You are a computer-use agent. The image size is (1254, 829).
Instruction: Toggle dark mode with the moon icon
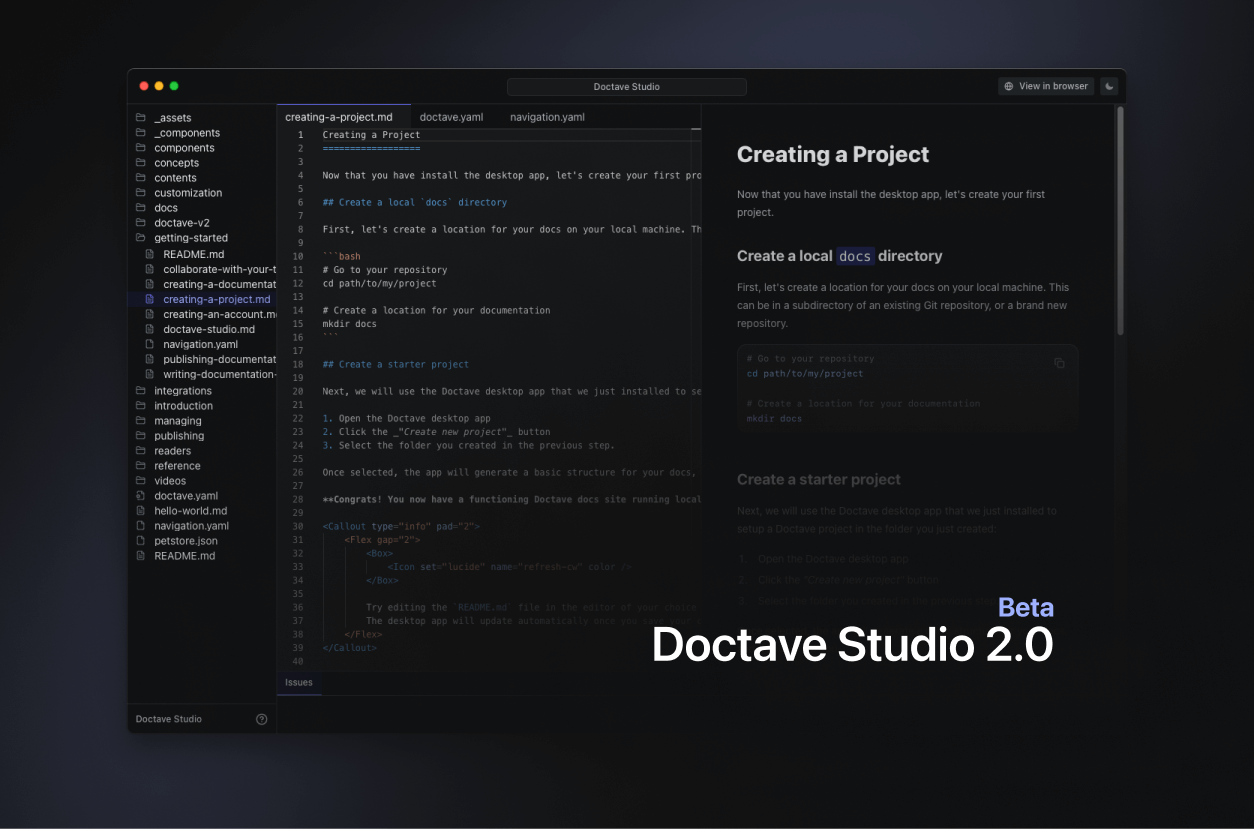click(x=1109, y=86)
